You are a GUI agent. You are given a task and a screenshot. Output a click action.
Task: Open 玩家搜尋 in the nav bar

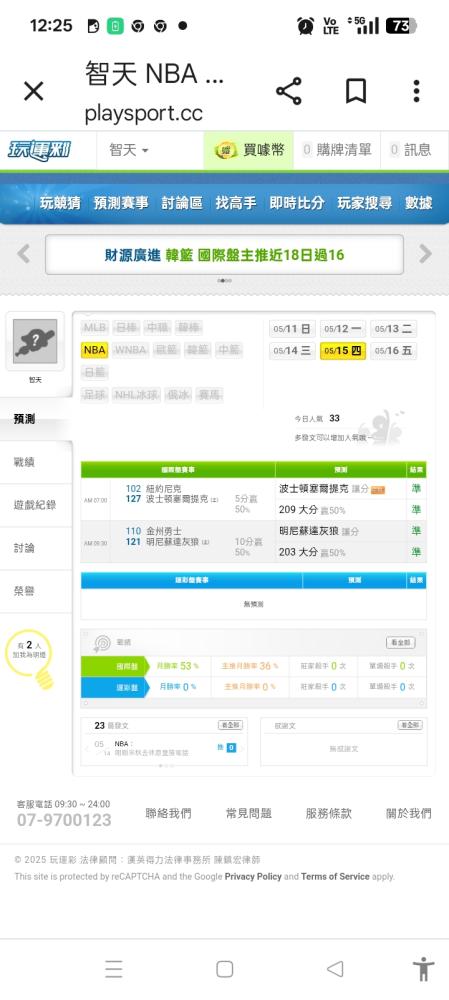pyautogui.click(x=364, y=203)
